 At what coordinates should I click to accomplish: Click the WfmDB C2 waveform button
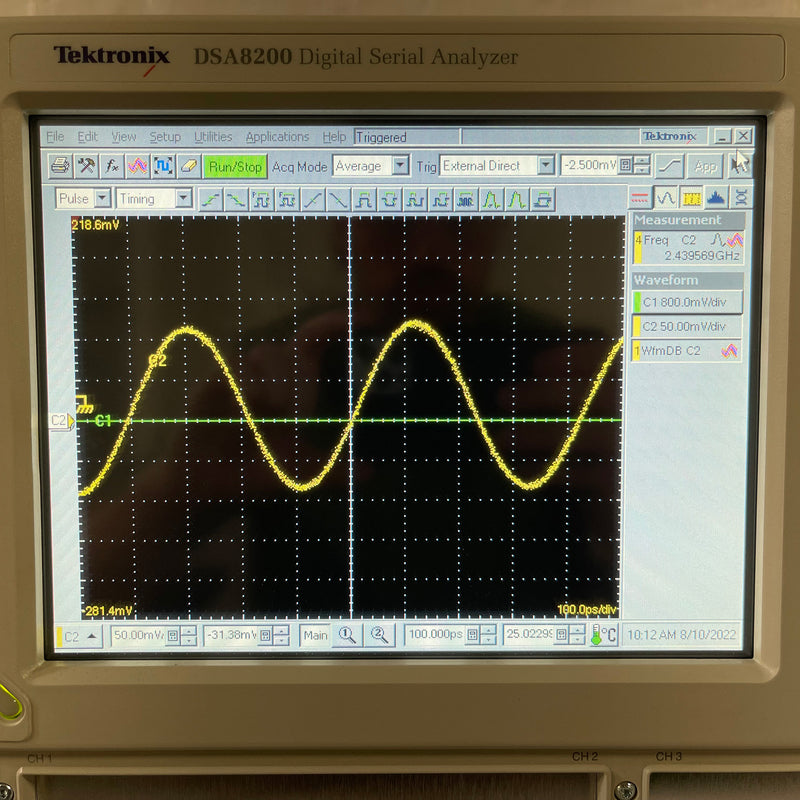687,351
